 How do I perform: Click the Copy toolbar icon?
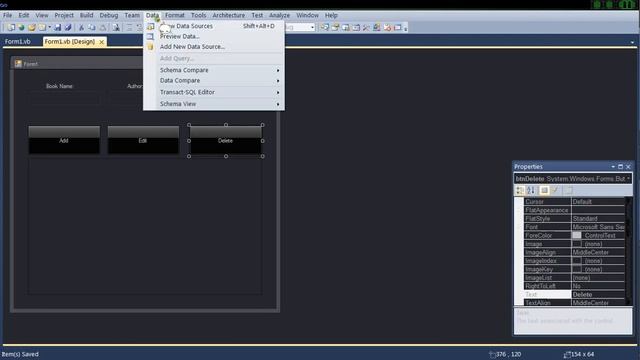tap(92, 27)
